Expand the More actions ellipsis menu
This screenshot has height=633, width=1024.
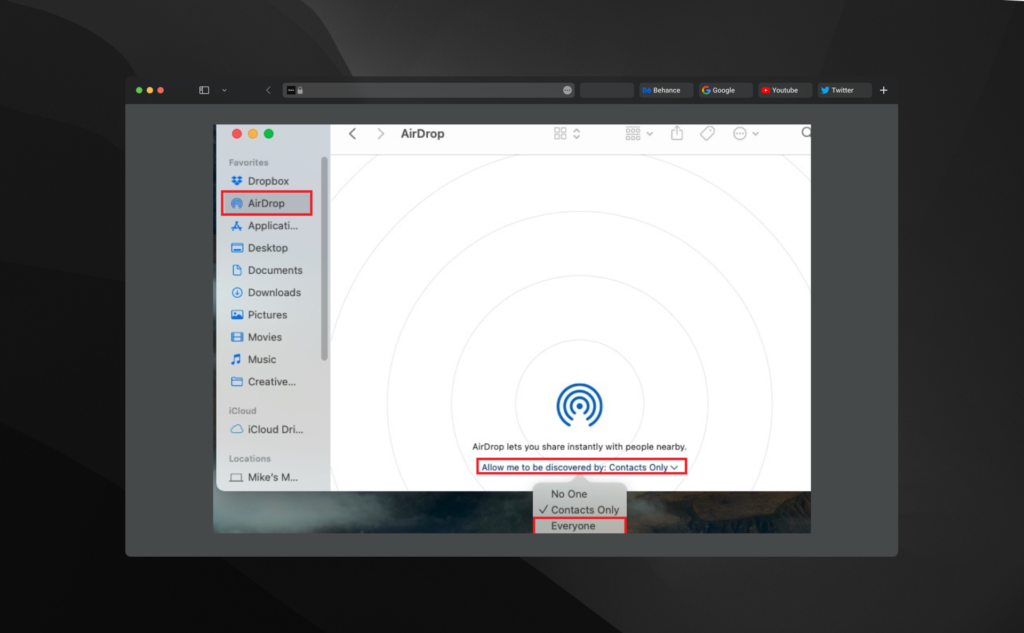(x=741, y=133)
